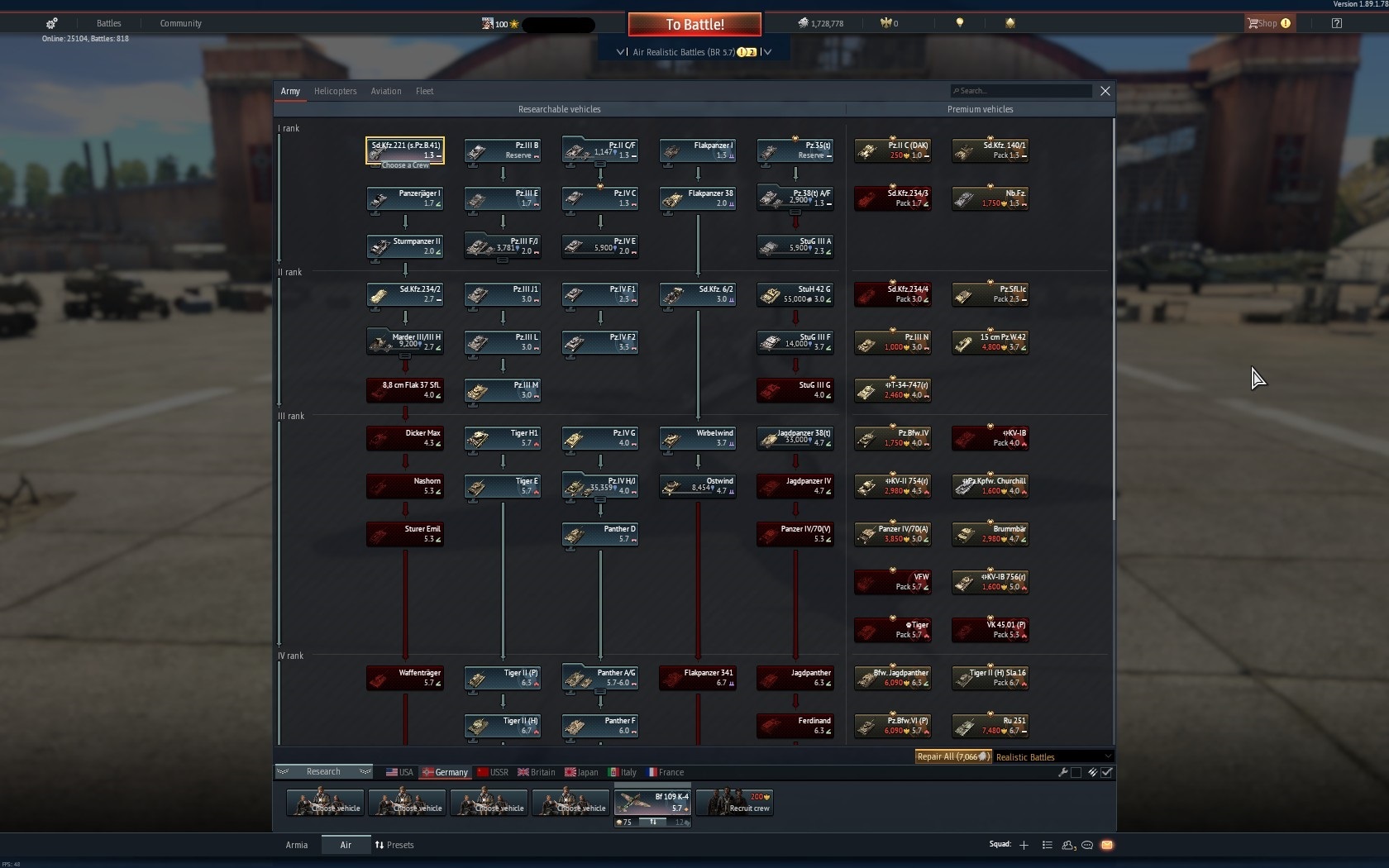Toggle the auto-refill ammo checkbox
Screen dimensions: 1389x868
click(x=1107, y=772)
